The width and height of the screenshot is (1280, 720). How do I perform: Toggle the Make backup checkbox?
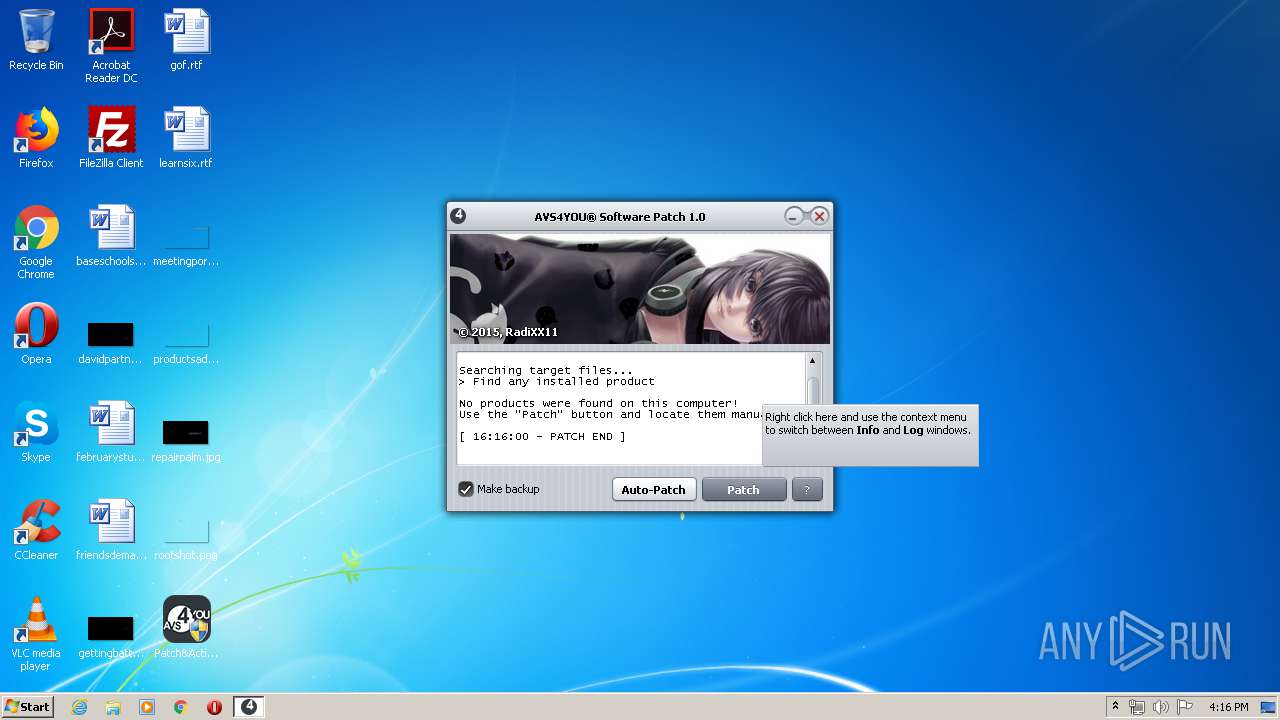[x=466, y=489]
